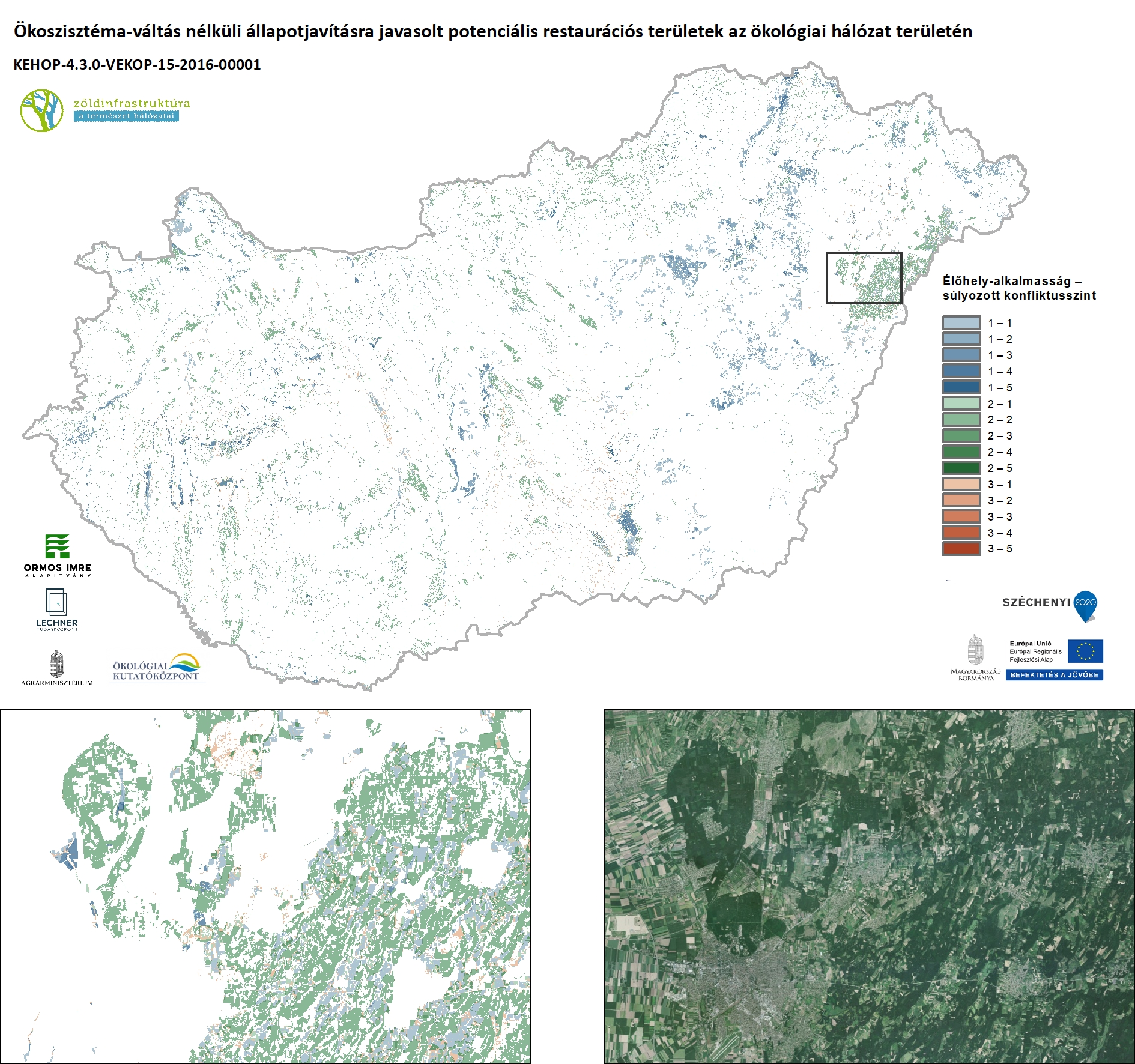Screen dimensions: 1135x1064
Task: Click the Széchenyi 2020 pin logo
Action: point(1085,606)
